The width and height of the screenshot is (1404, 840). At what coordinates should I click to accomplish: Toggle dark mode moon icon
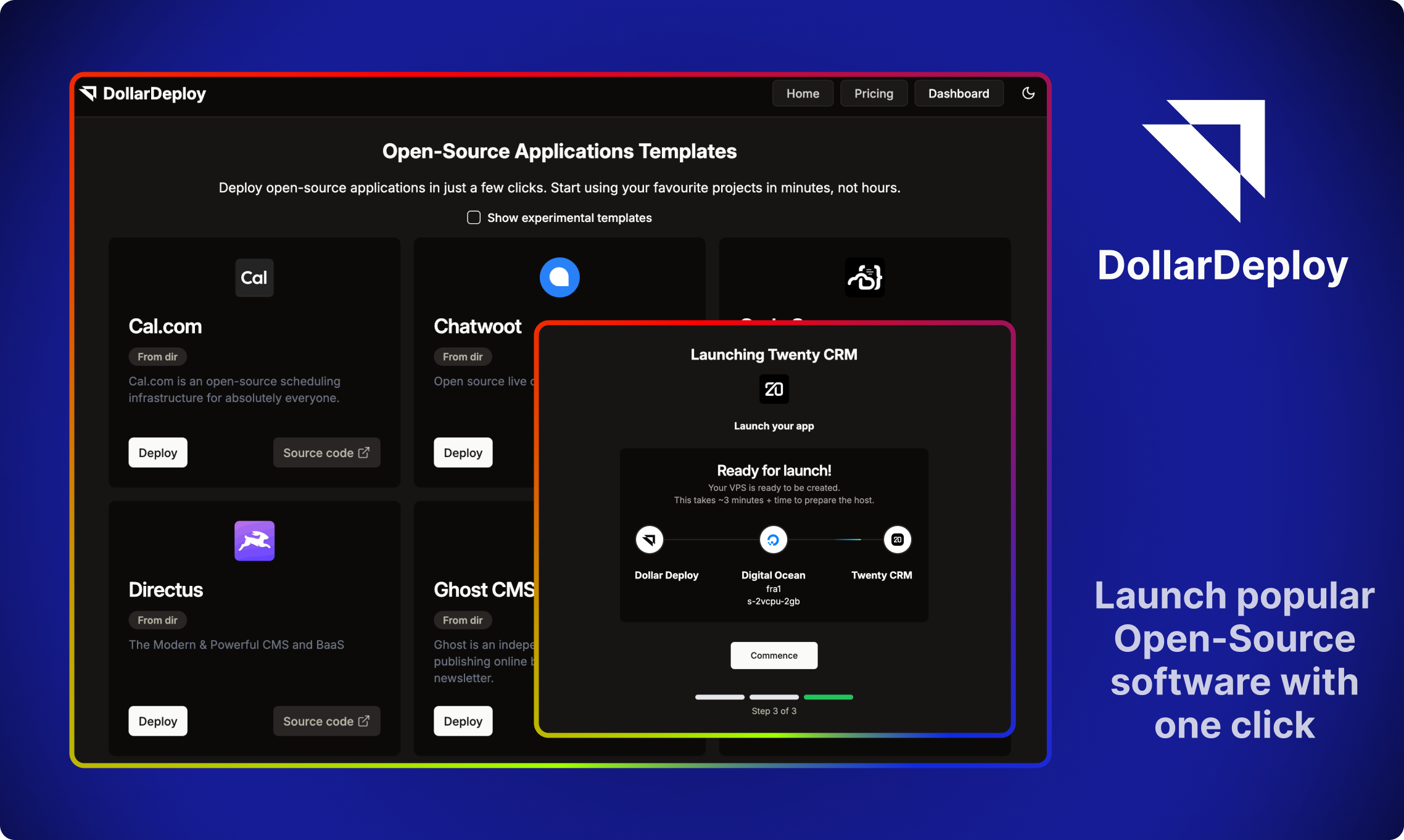1028,93
